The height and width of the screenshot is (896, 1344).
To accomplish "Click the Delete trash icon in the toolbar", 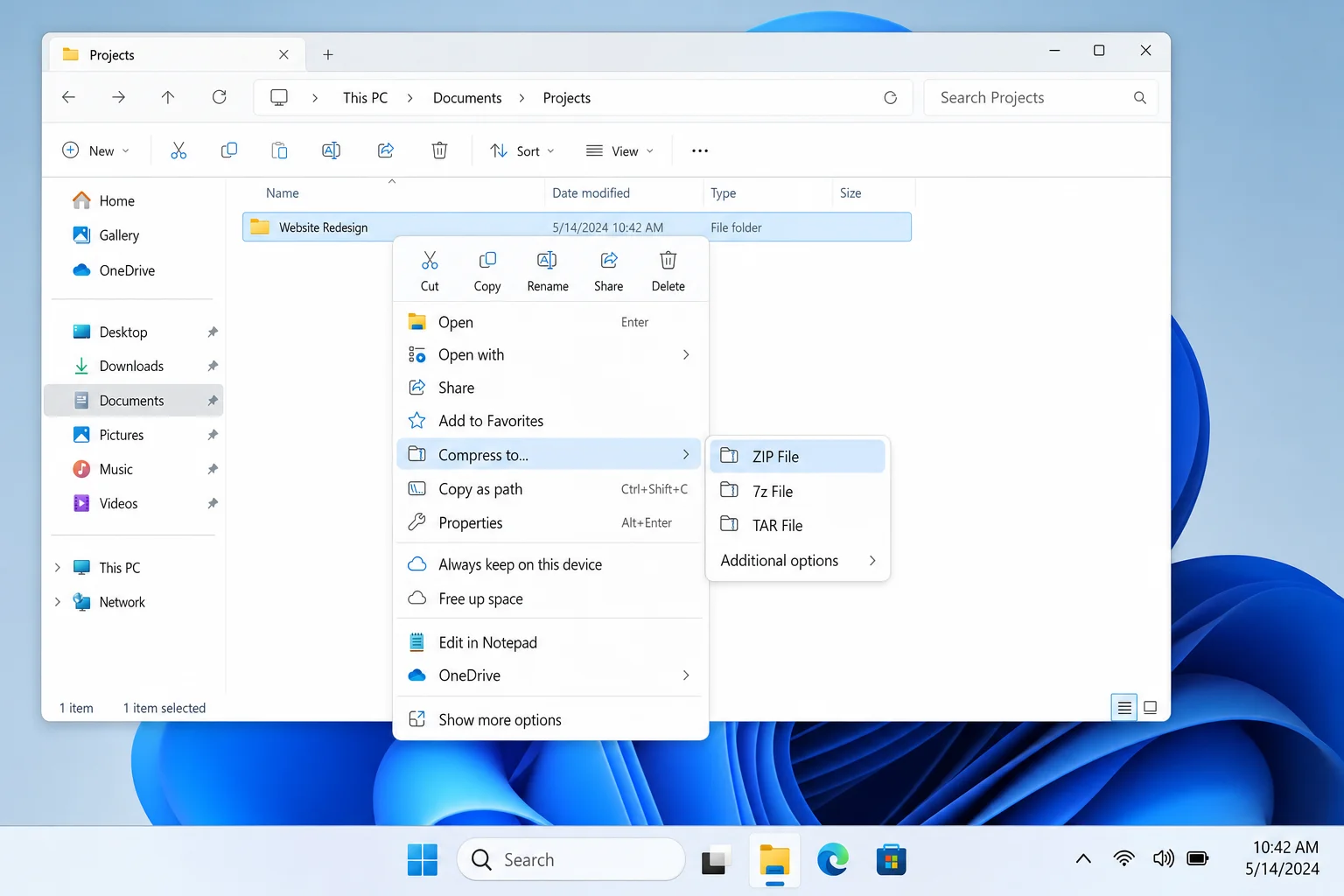I will (439, 150).
